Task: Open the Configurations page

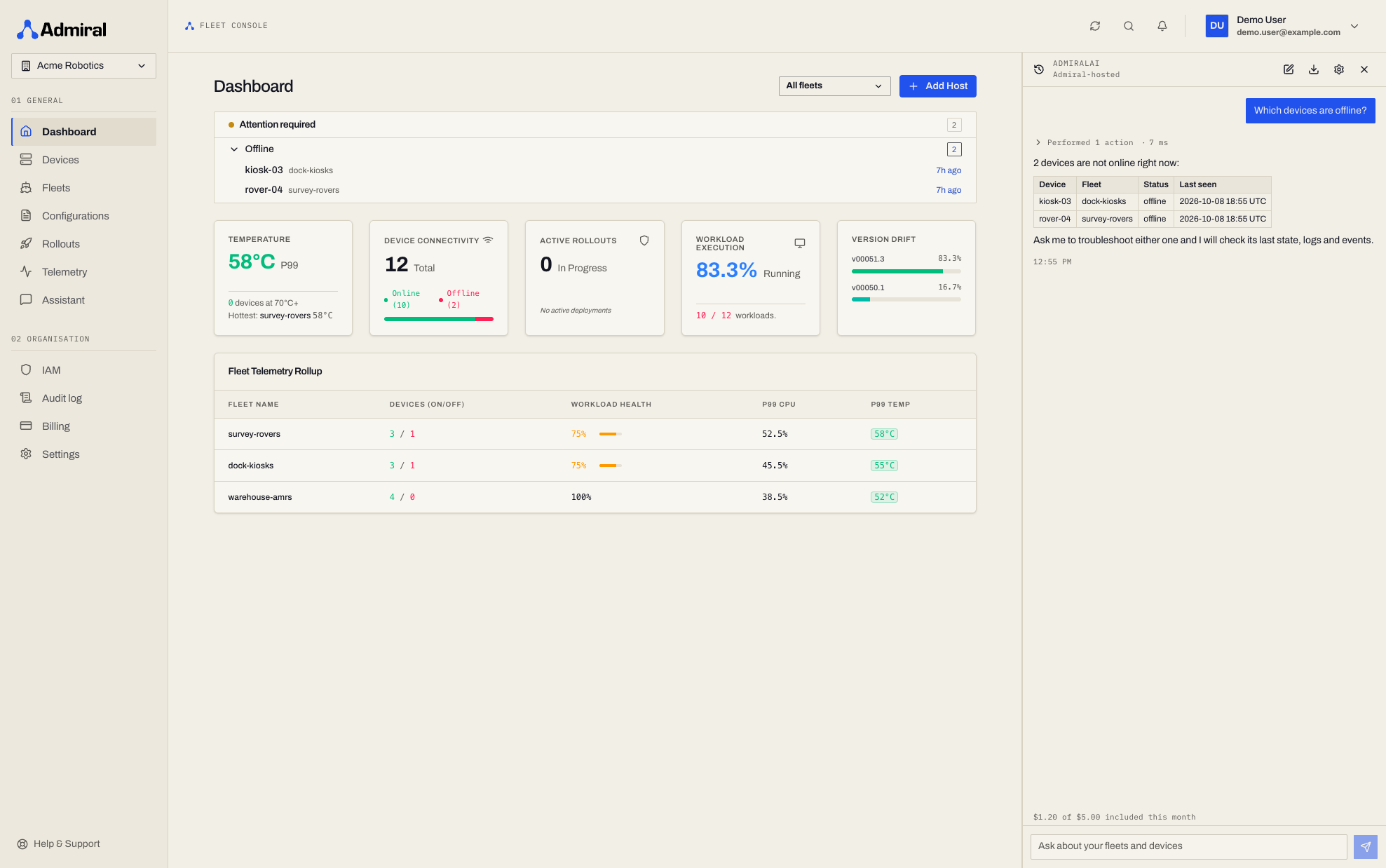Action: coord(83,216)
